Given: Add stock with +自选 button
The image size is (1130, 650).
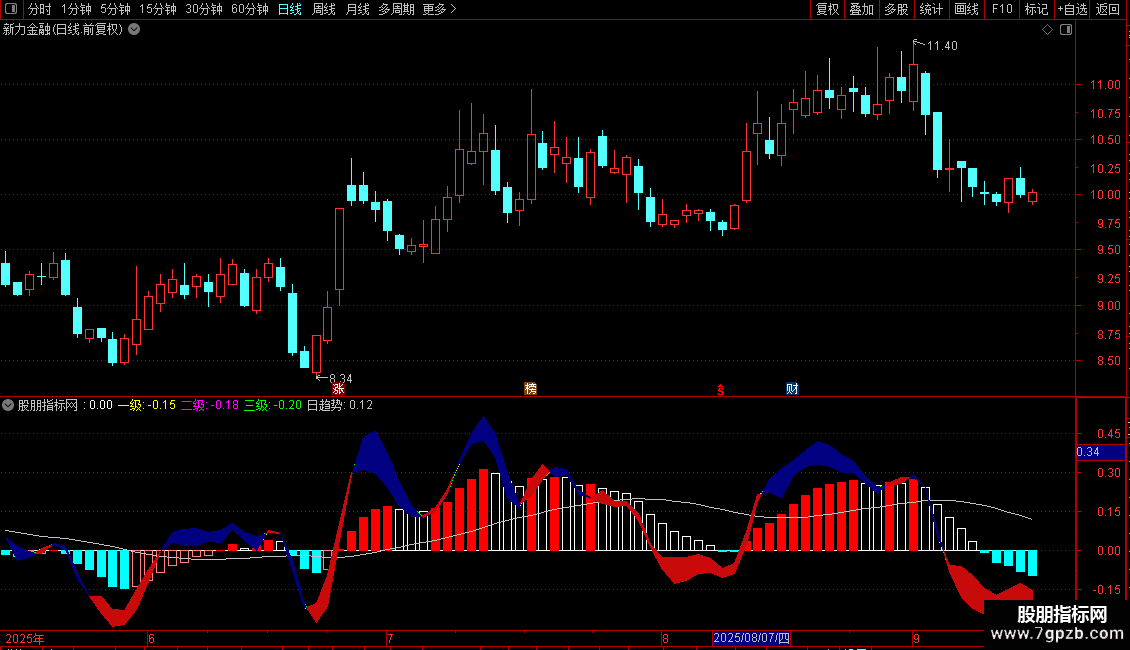Looking at the screenshot, I should pyautogui.click(x=1072, y=9).
